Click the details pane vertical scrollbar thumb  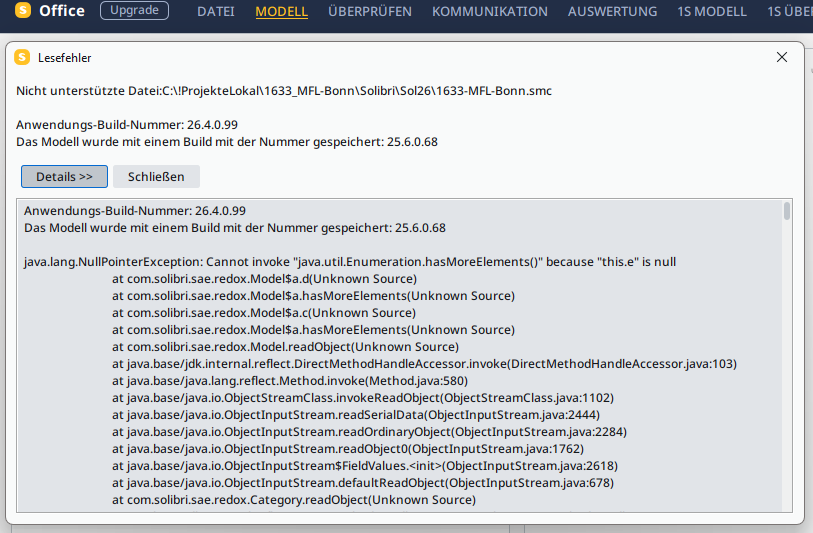click(x=787, y=211)
